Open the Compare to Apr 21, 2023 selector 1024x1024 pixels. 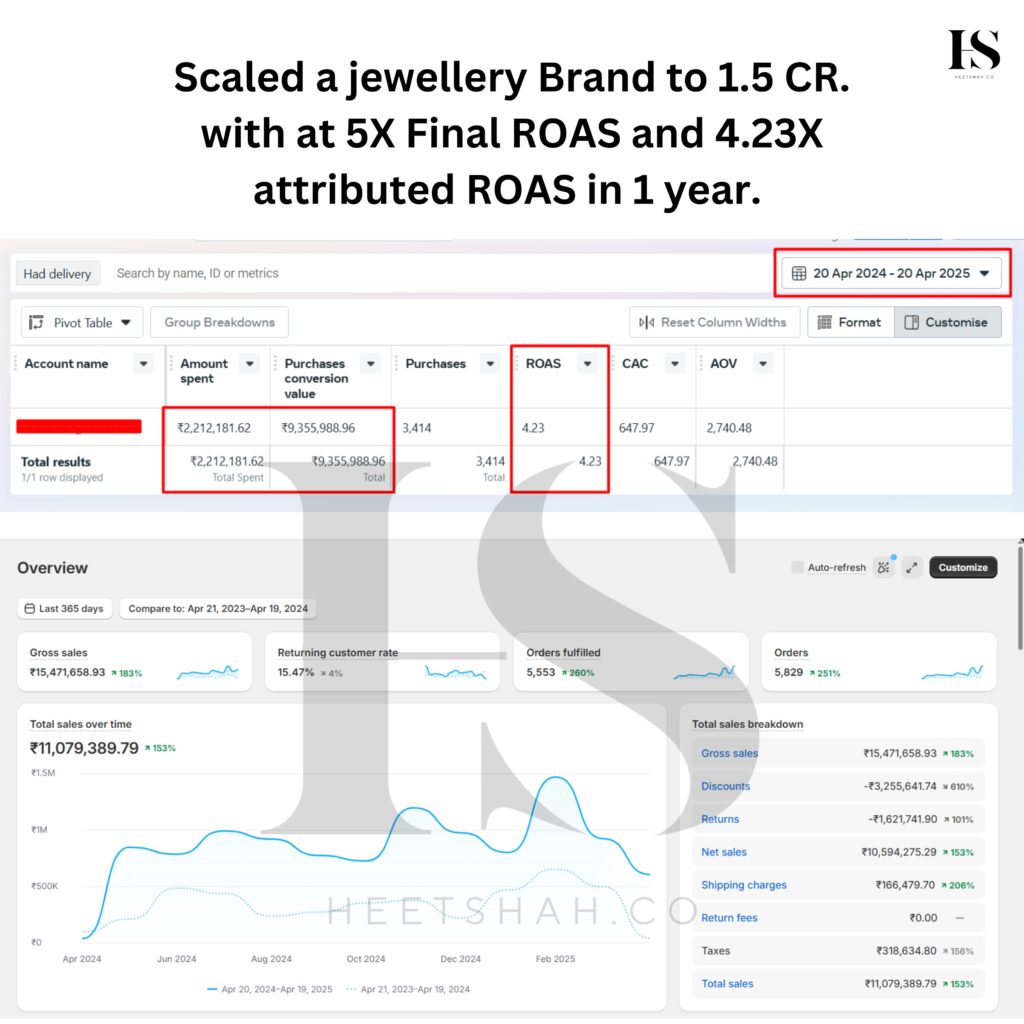[x=218, y=609]
